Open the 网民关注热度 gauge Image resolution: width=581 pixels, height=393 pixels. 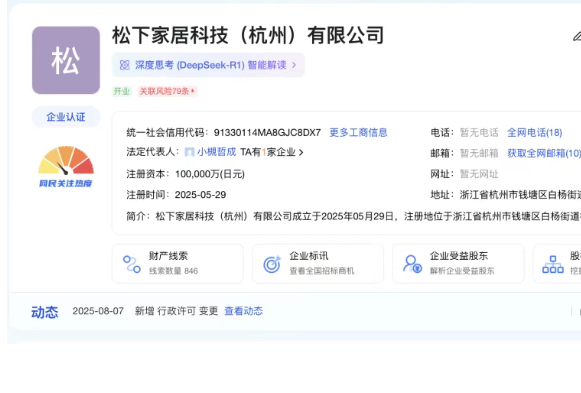(x=66, y=166)
